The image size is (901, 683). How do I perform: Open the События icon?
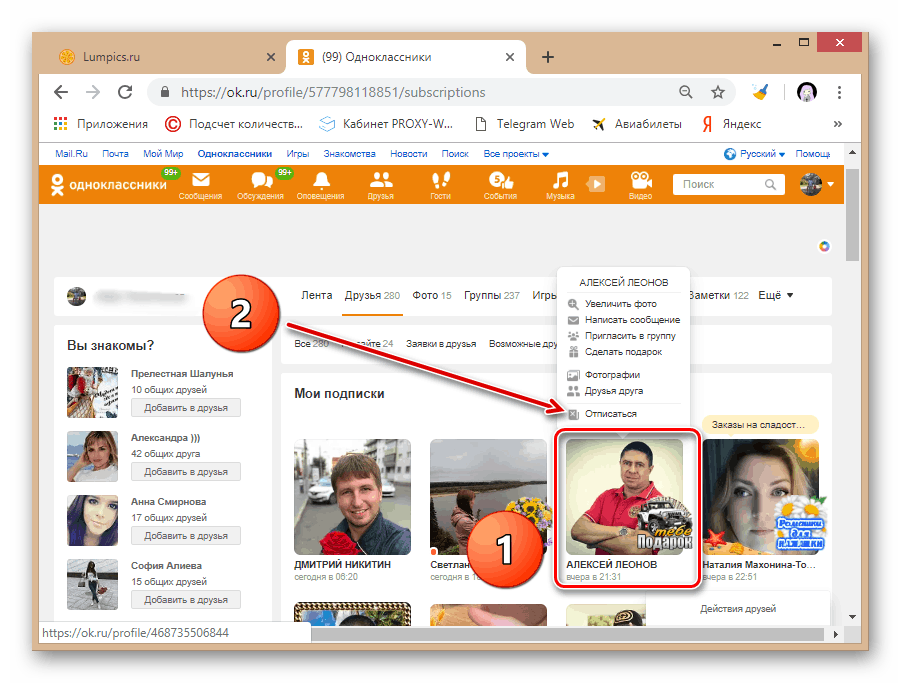click(x=500, y=184)
